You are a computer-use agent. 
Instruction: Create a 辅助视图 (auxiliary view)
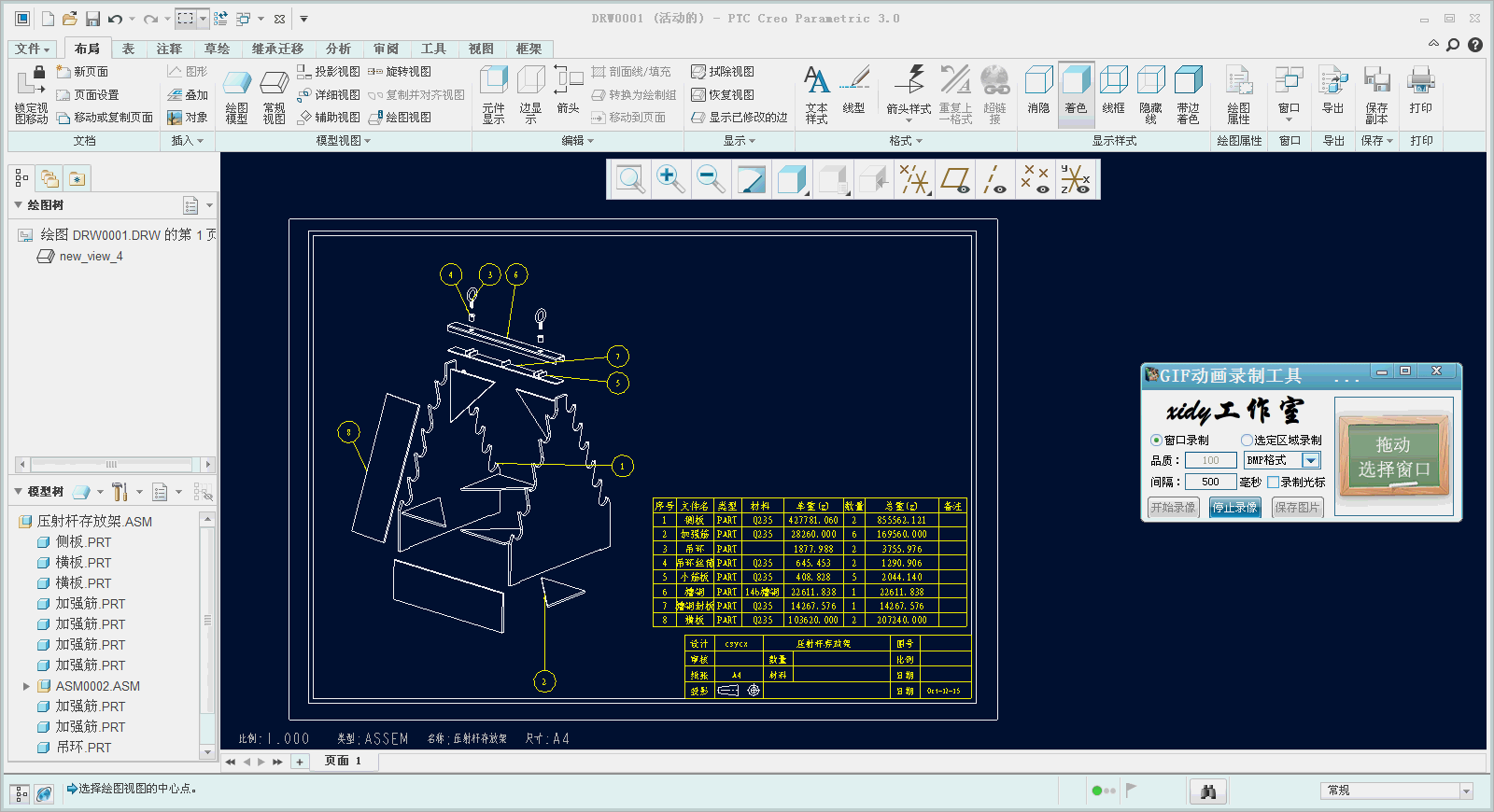[329, 118]
